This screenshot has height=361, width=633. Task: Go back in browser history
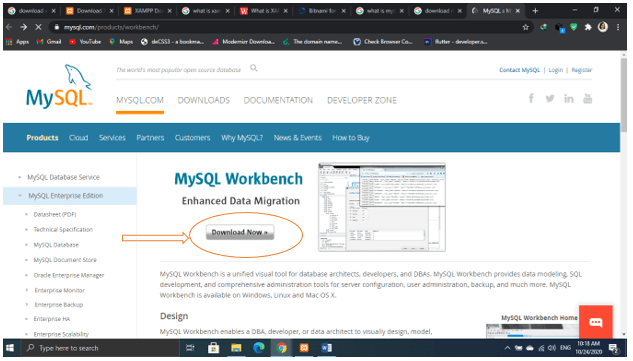(x=10, y=27)
